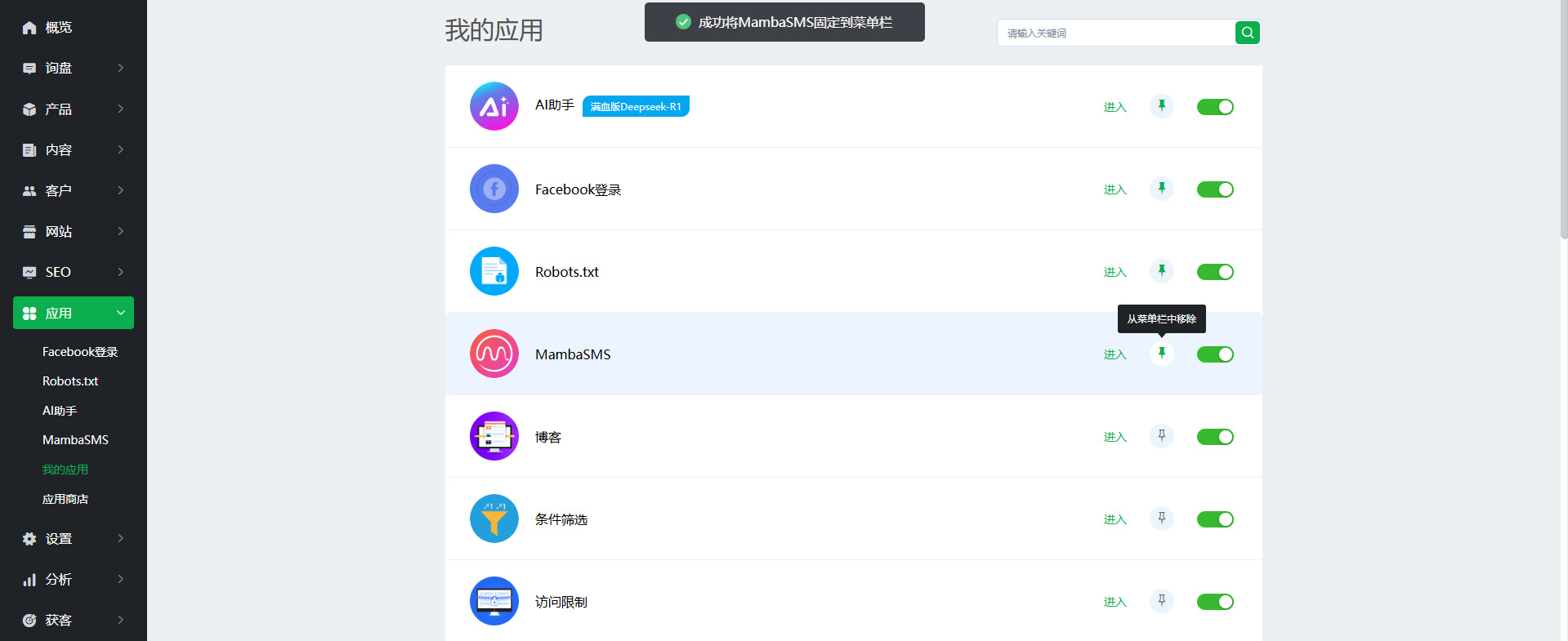This screenshot has height=641, width=1568.
Task: Click the 产品 cube icon
Action: click(x=29, y=109)
